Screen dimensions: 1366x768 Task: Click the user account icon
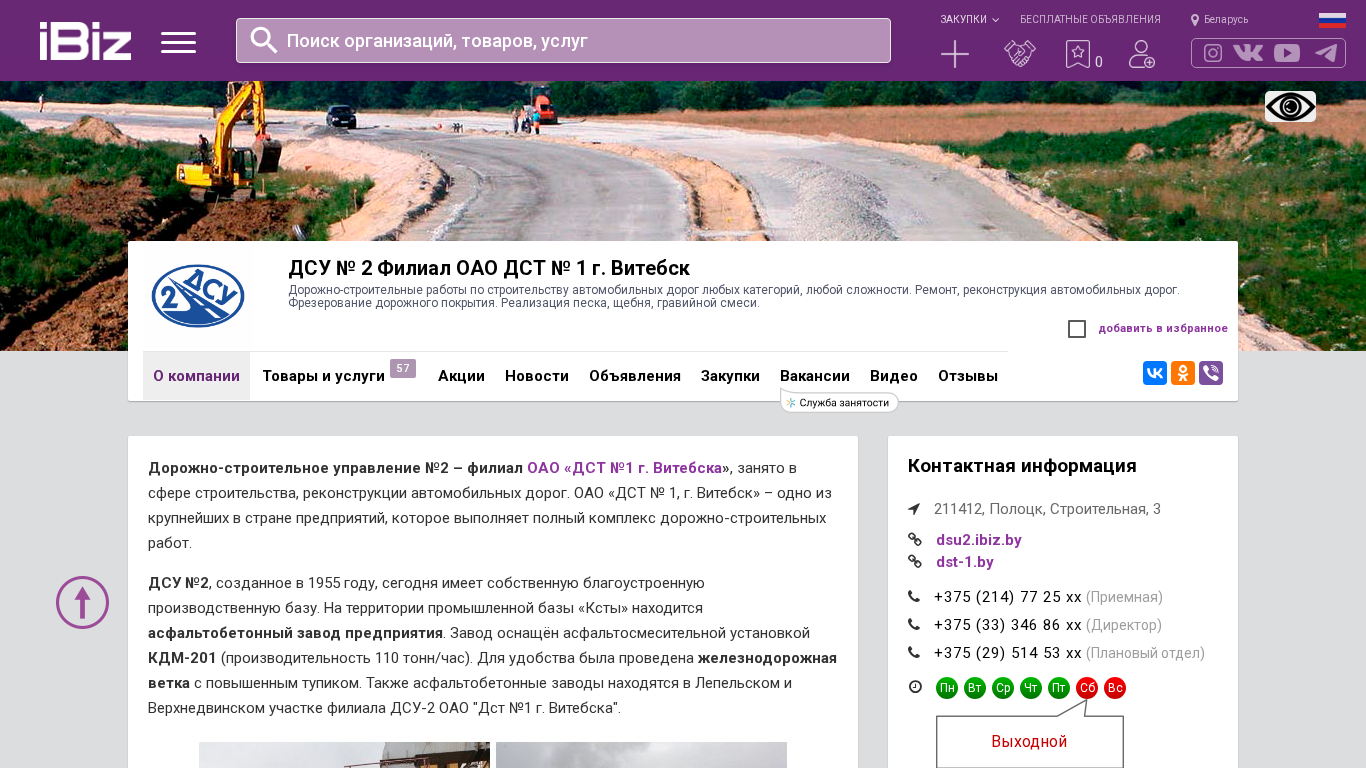point(1141,54)
